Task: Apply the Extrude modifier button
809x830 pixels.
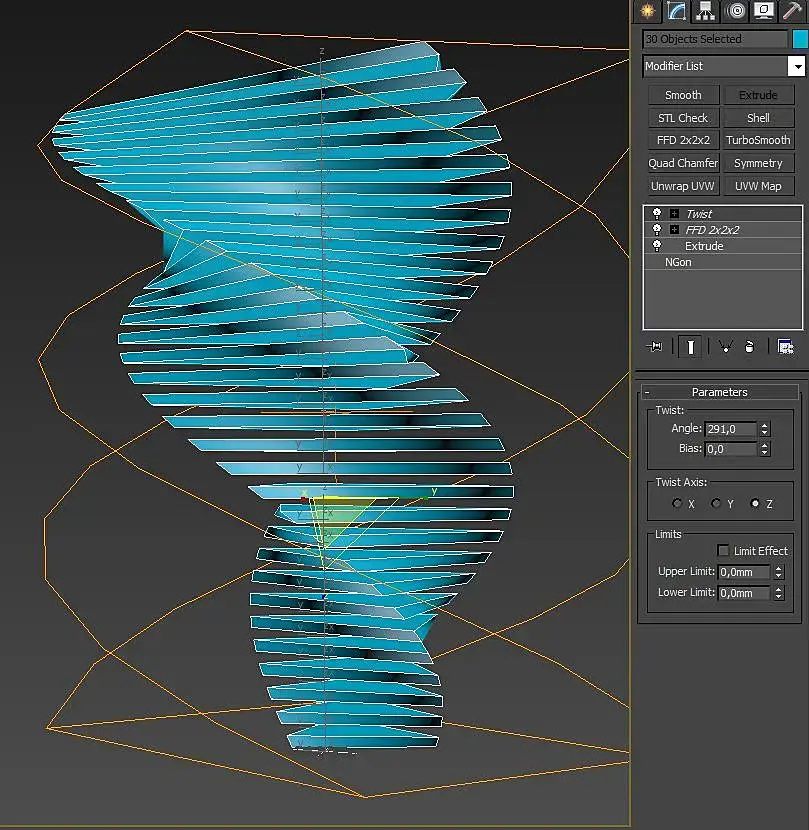Action: tap(758, 95)
